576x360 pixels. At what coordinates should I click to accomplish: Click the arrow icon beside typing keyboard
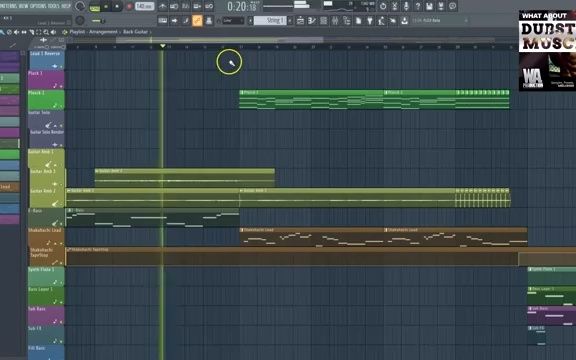174,21
